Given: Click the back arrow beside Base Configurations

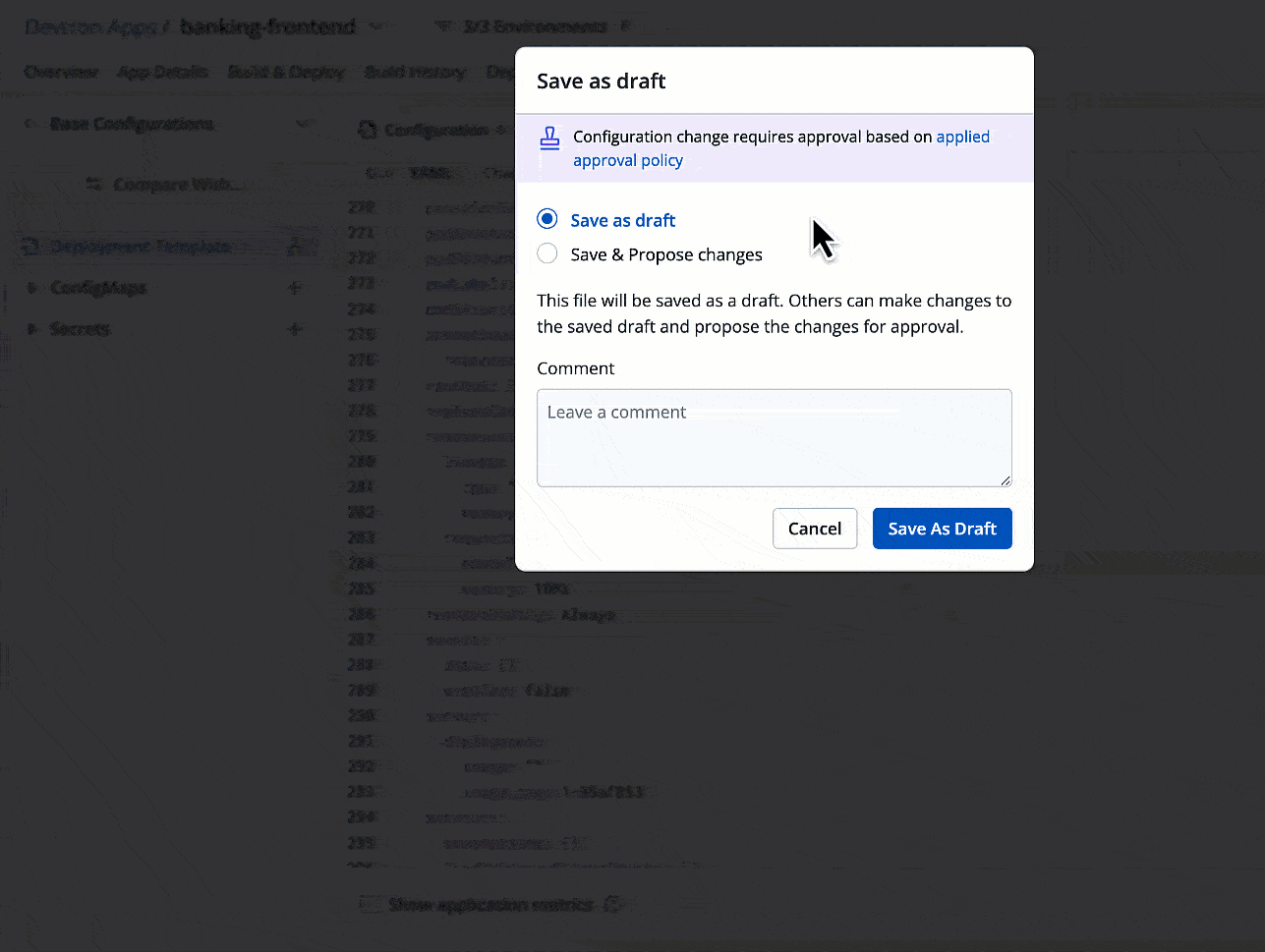Looking at the screenshot, I should point(30,124).
